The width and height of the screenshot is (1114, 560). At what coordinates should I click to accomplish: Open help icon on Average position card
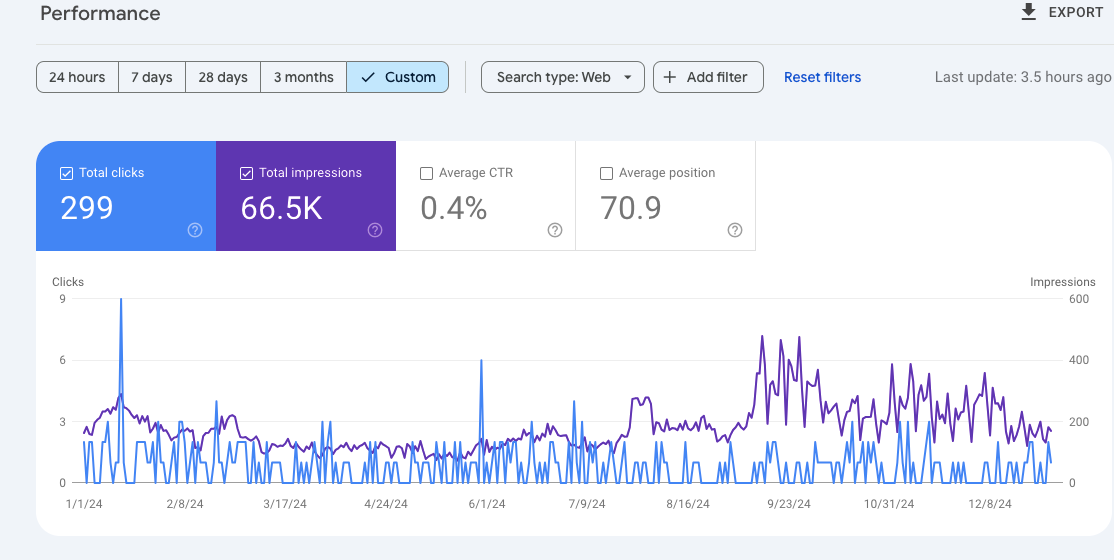pos(735,230)
